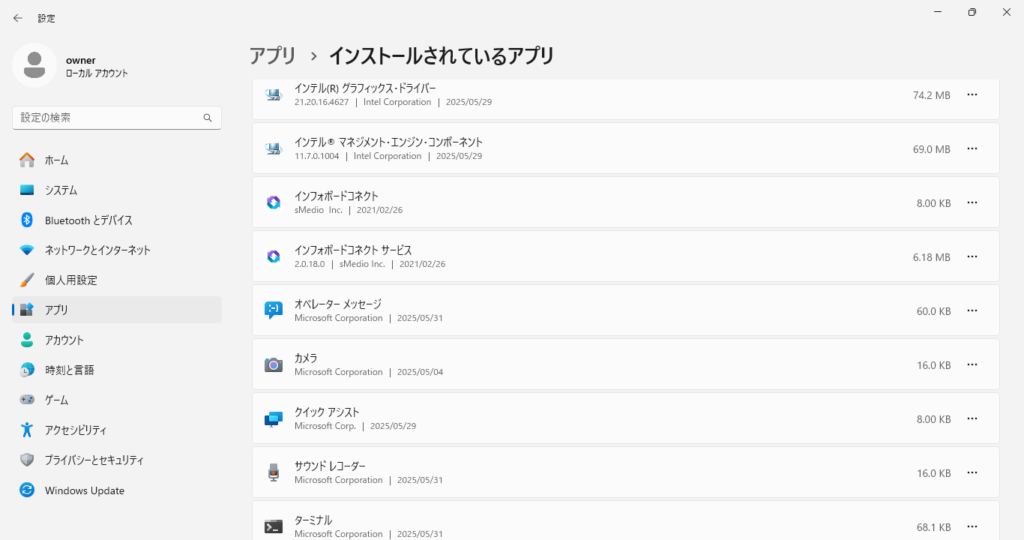Open more options for インテル(R) グラフィックス・ドライバー
The image size is (1024, 540).
(x=972, y=95)
